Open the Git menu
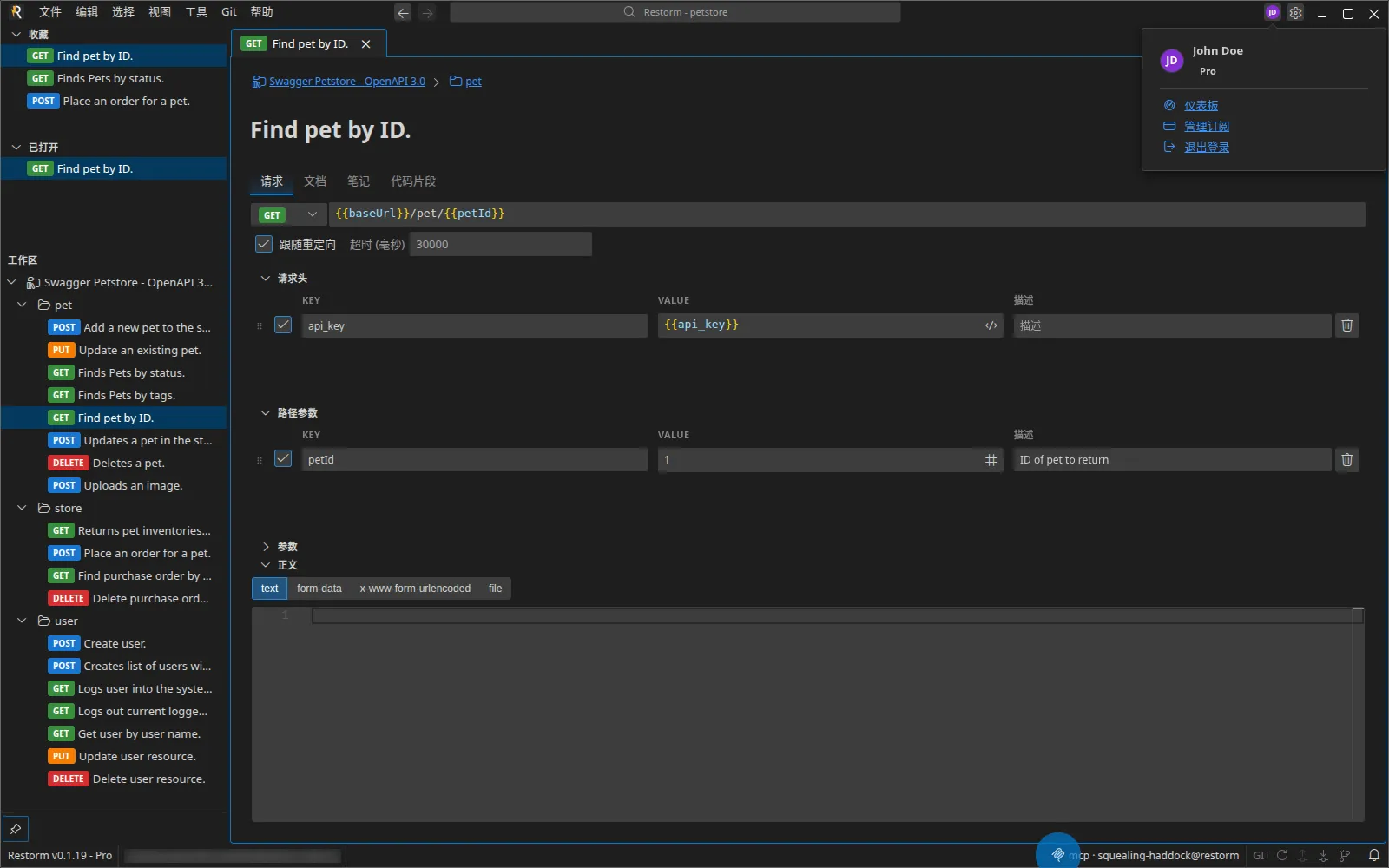The image size is (1389, 868). tap(229, 12)
